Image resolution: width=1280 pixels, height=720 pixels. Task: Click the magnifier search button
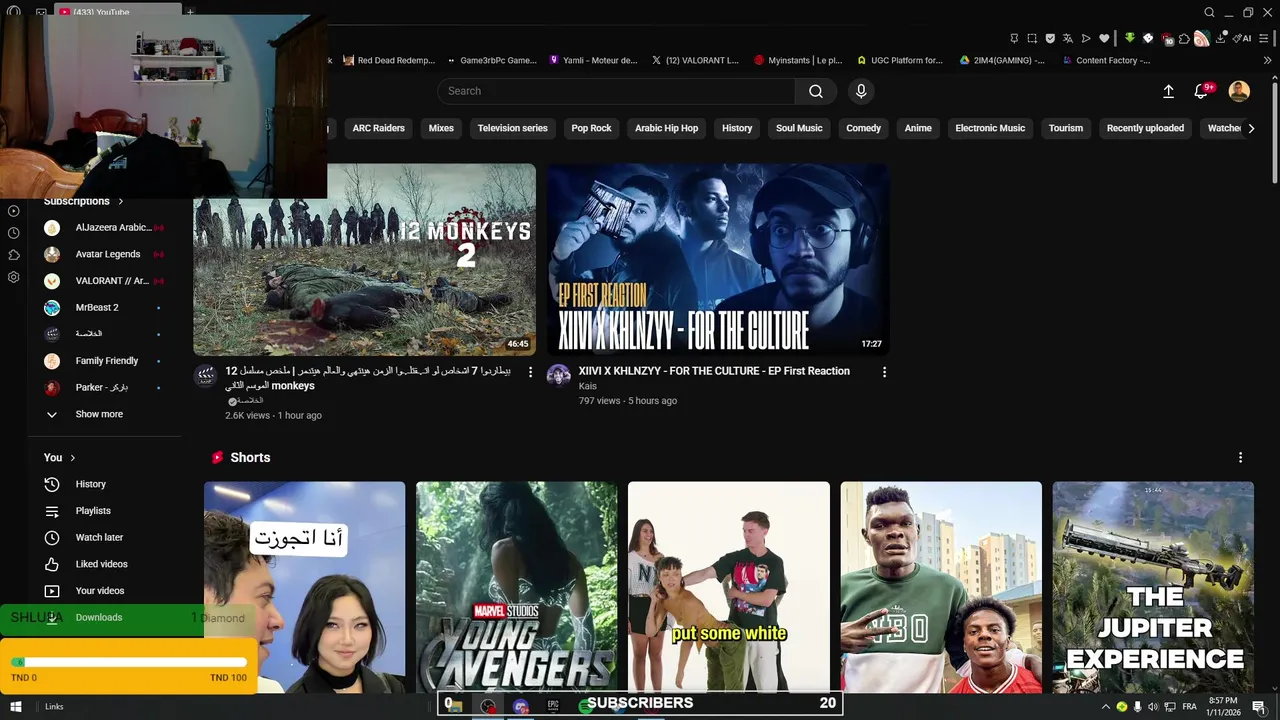tap(816, 91)
